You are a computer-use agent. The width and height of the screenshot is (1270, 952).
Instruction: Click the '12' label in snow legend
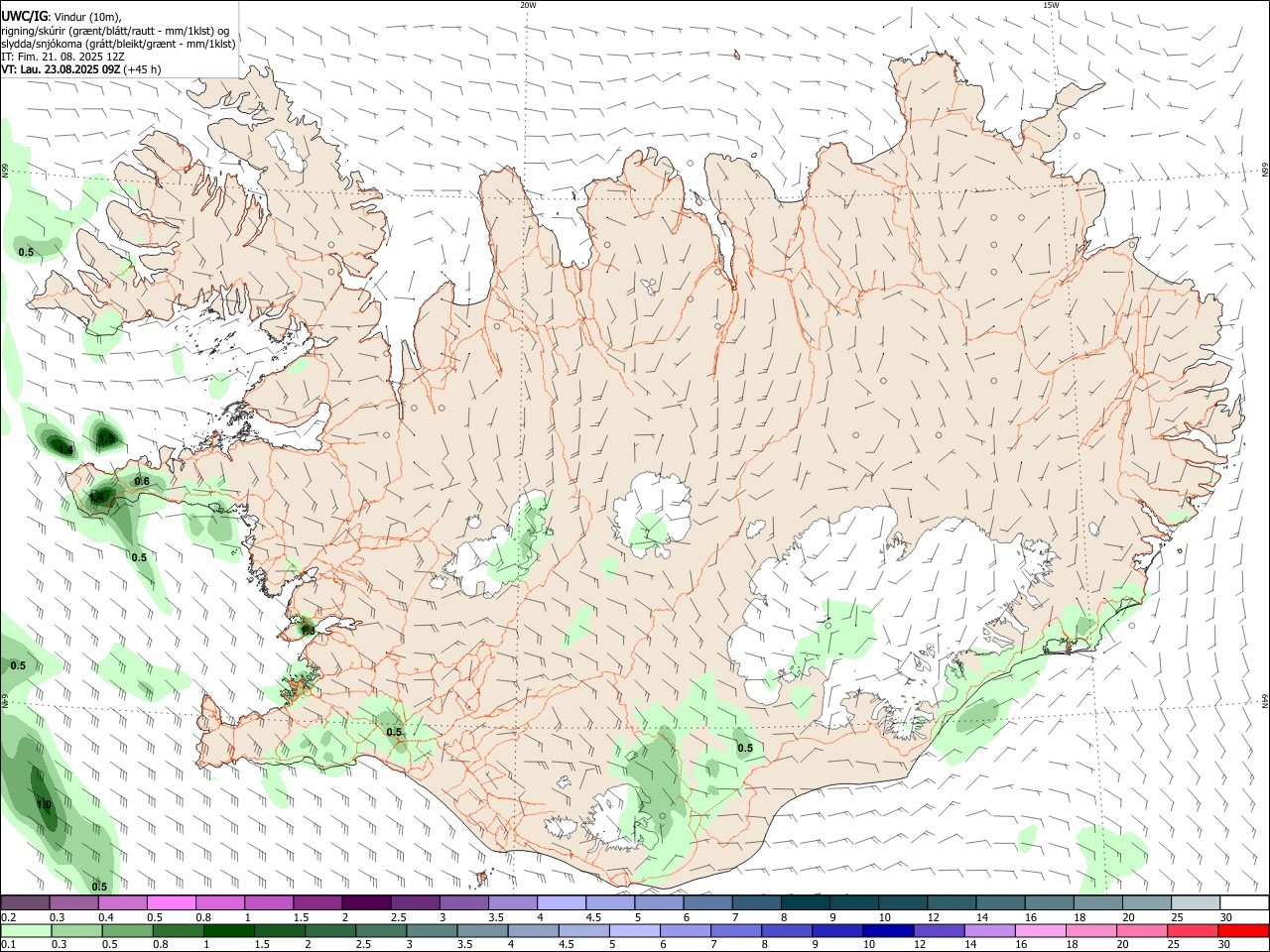pos(933,918)
